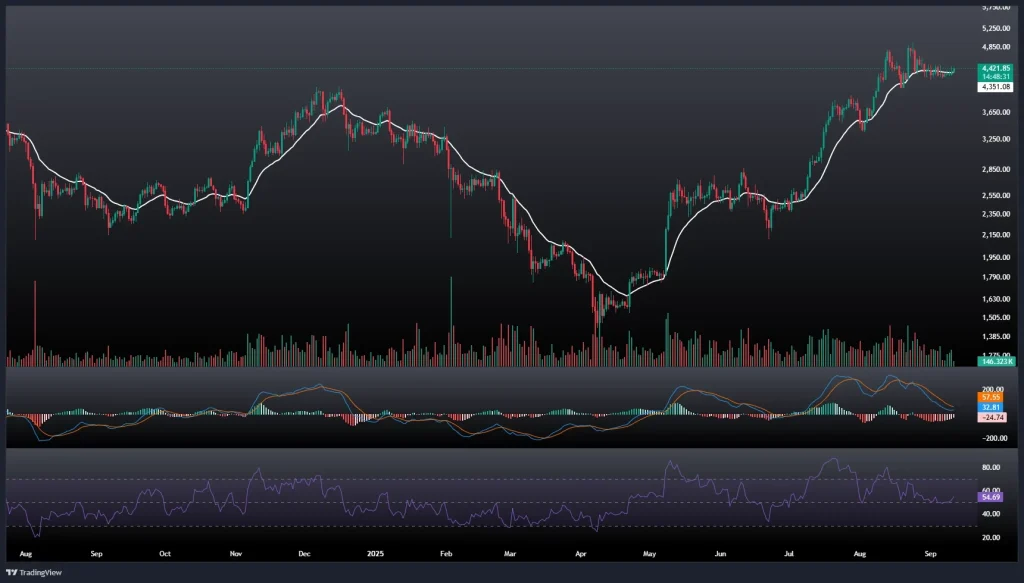This screenshot has height=583, width=1024.
Task: Select the Nov marker on the time axis
Action: tap(237, 552)
